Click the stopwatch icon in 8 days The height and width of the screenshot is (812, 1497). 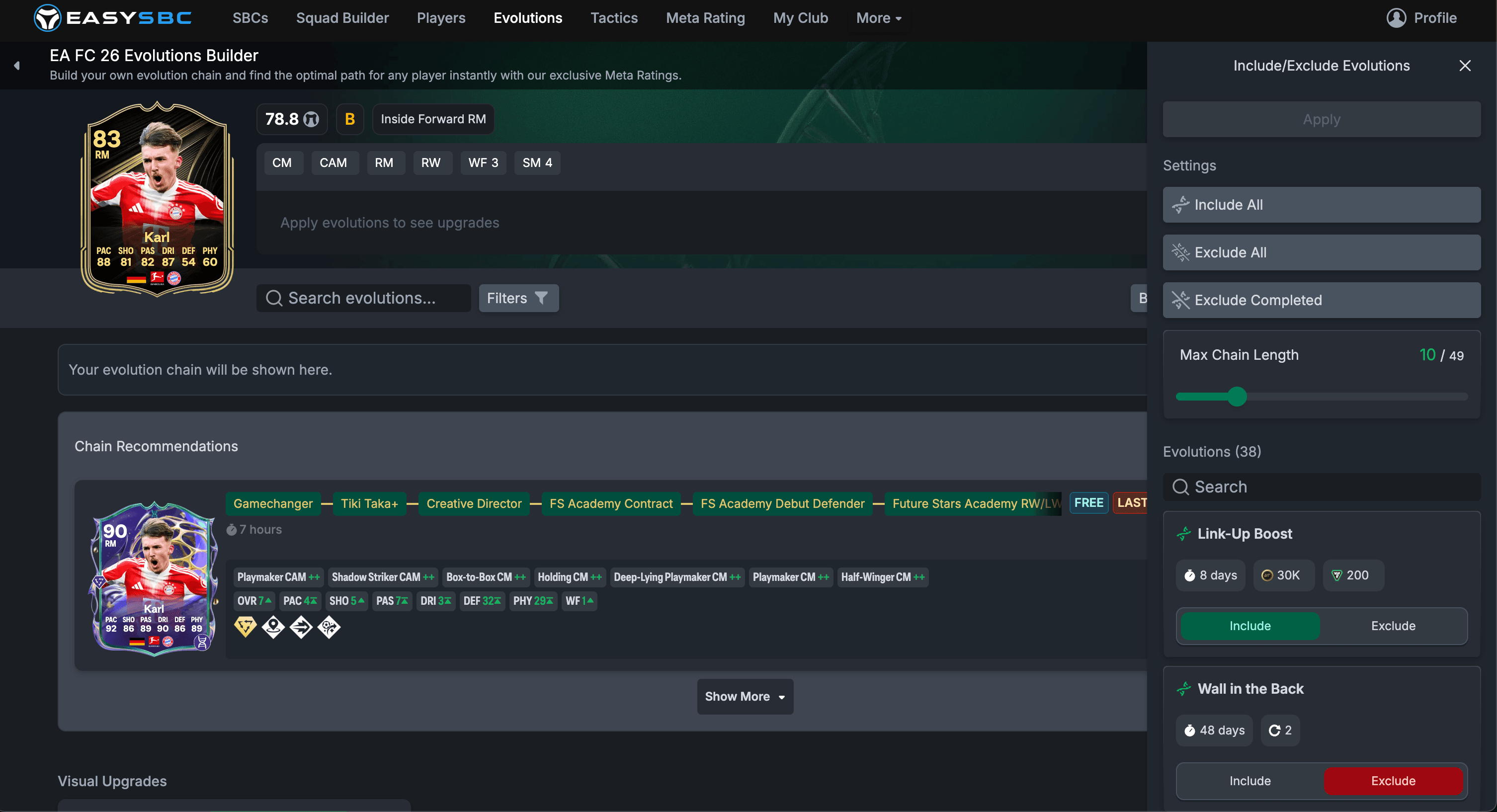pos(1189,575)
